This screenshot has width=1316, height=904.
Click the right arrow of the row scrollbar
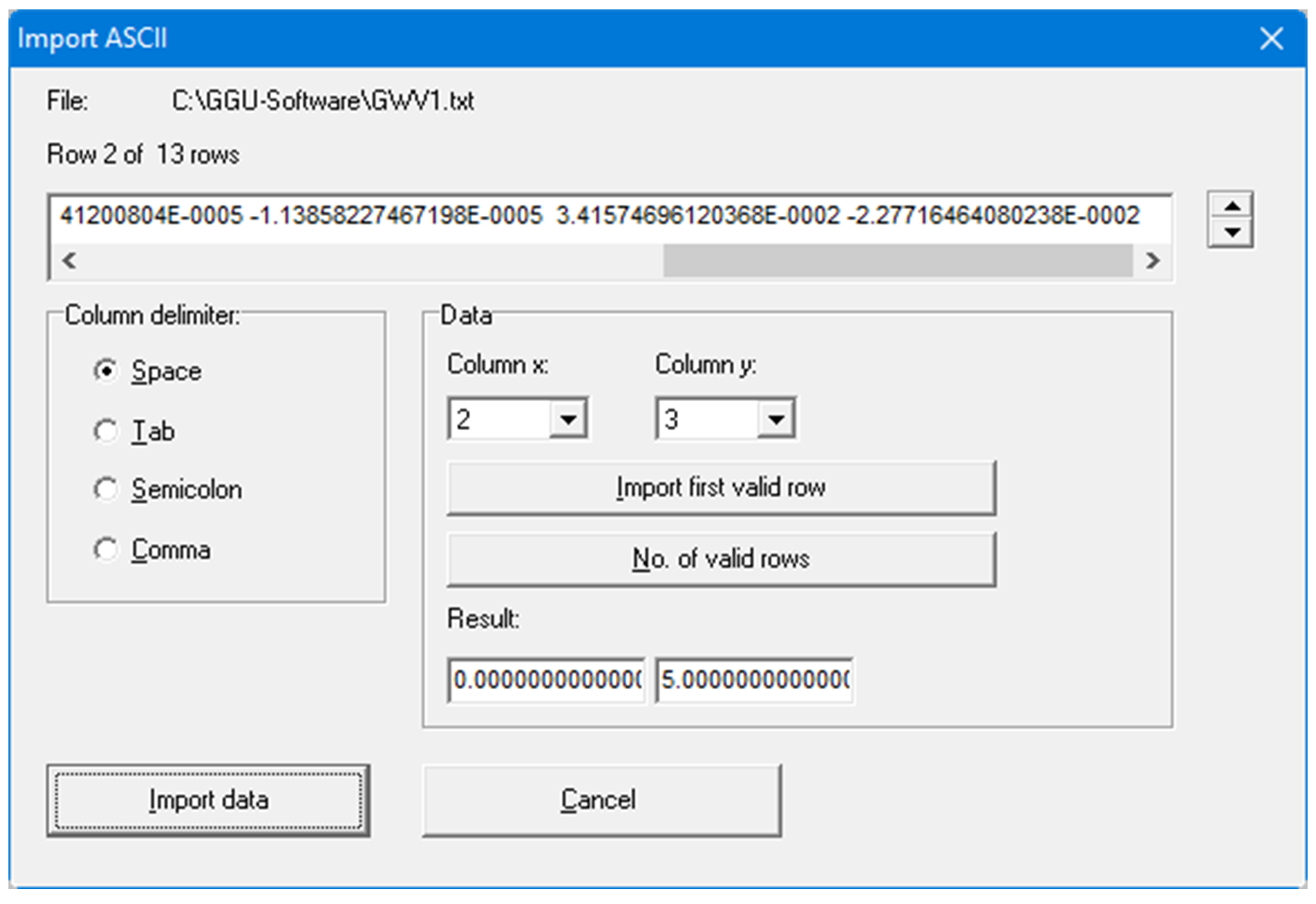[1152, 261]
